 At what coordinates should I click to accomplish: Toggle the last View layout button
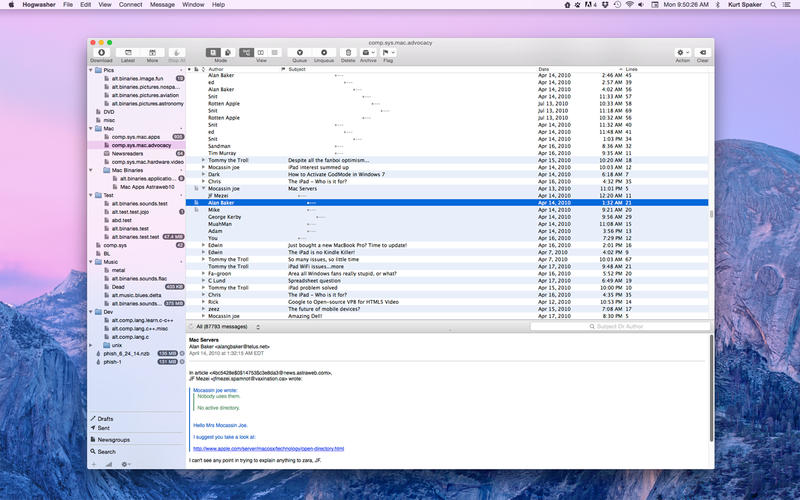pyautogui.click(x=276, y=52)
